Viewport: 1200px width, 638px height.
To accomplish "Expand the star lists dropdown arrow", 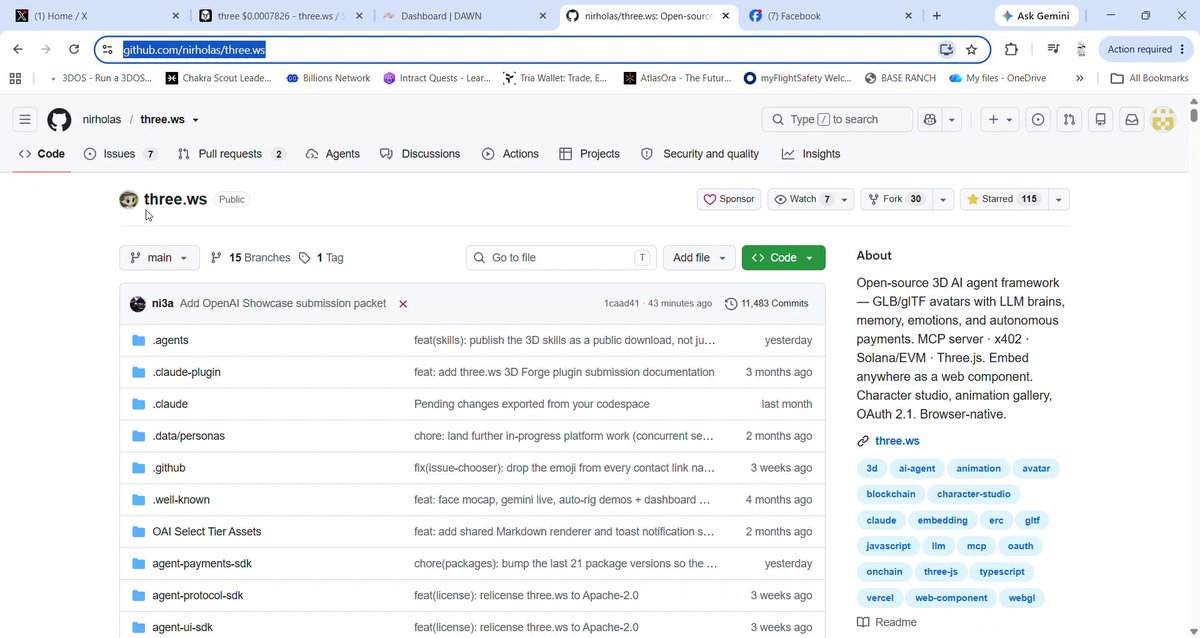I will point(1058,199).
